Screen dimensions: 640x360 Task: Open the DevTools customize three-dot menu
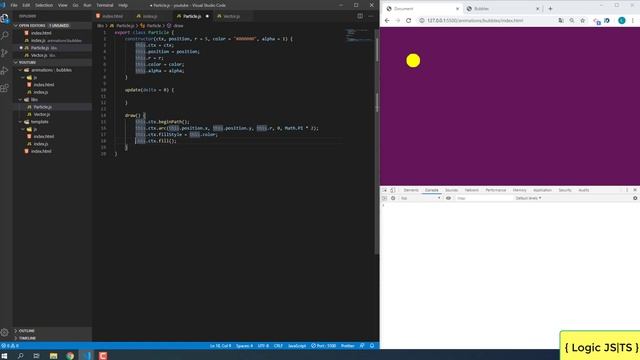(x=627, y=190)
